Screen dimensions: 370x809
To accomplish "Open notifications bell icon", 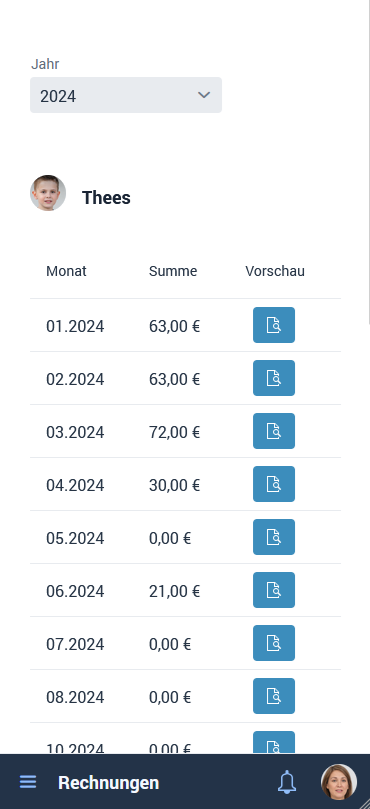I will click(x=287, y=782).
